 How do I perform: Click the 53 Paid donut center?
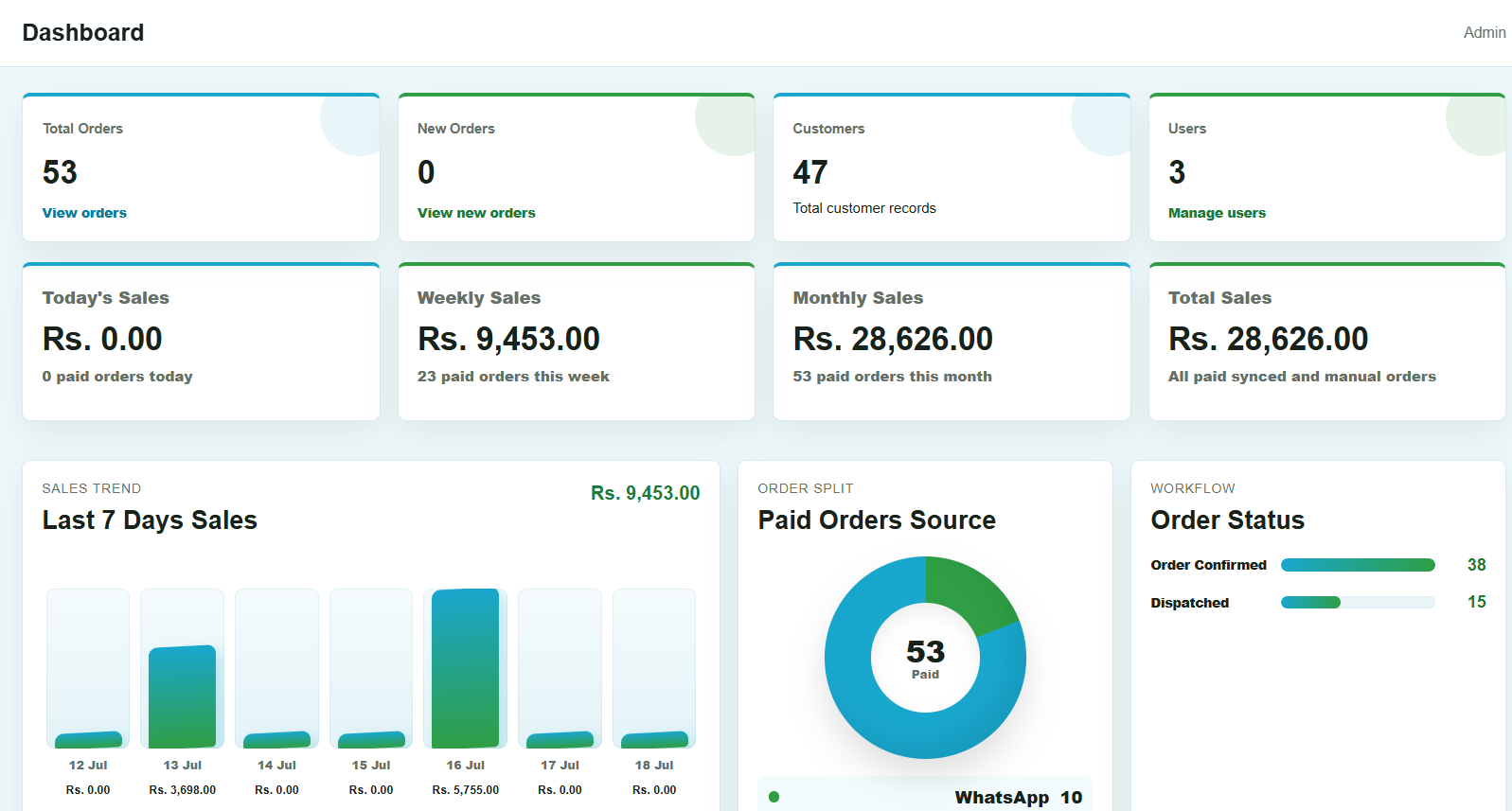(925, 658)
